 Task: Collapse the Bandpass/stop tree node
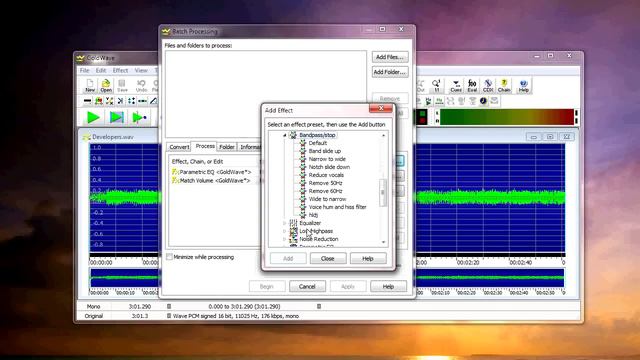(x=284, y=135)
